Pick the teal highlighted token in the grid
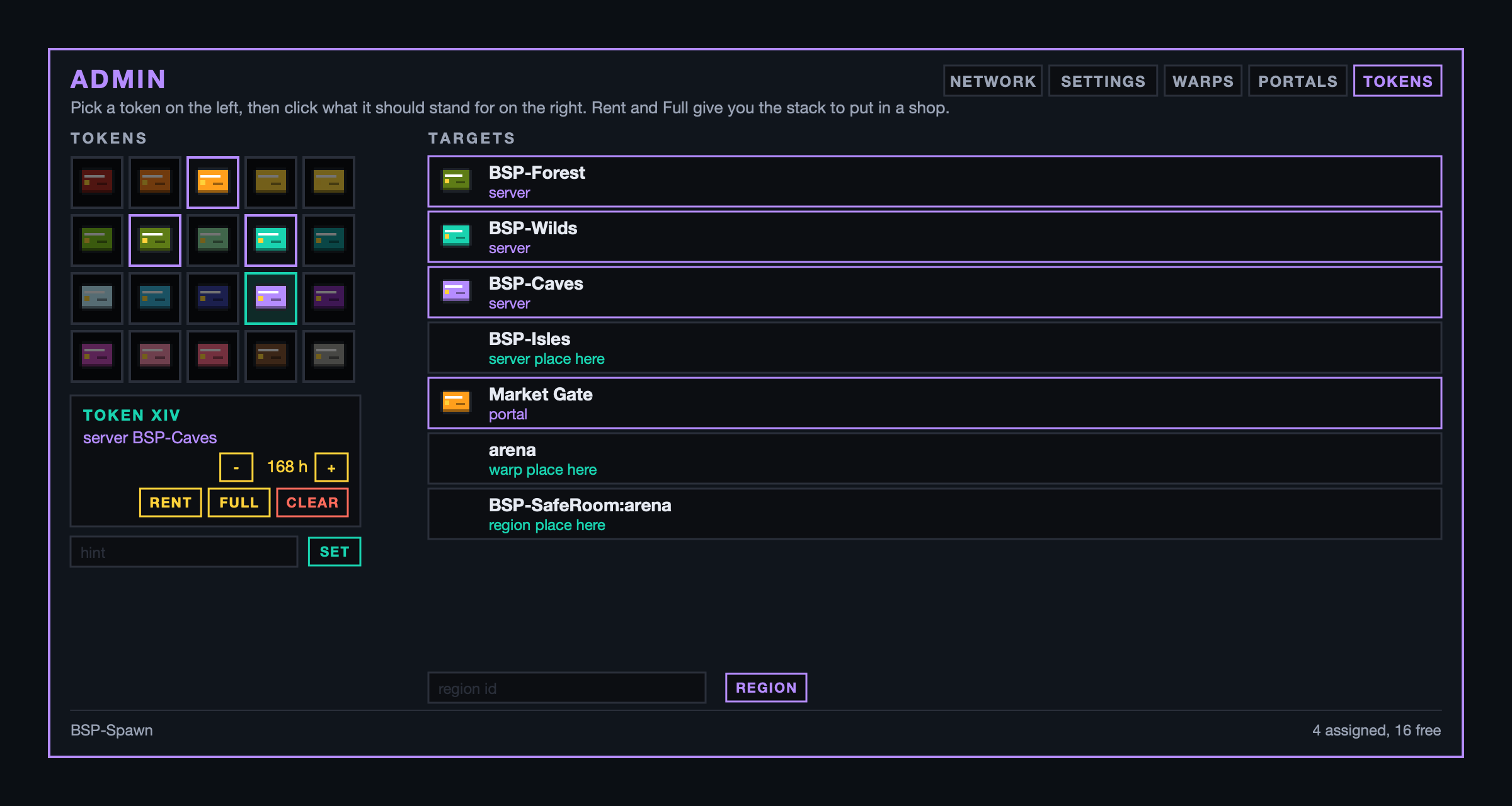 270,241
